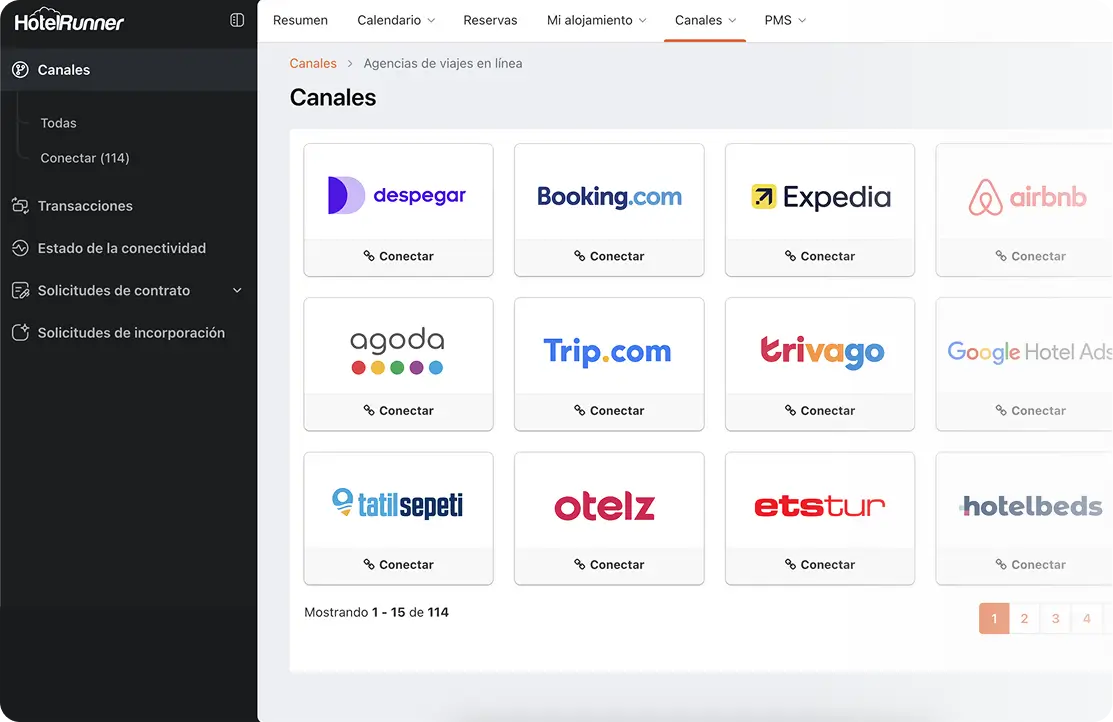Go to page 2 of channels
The image size is (1113, 722).
coord(1024,619)
